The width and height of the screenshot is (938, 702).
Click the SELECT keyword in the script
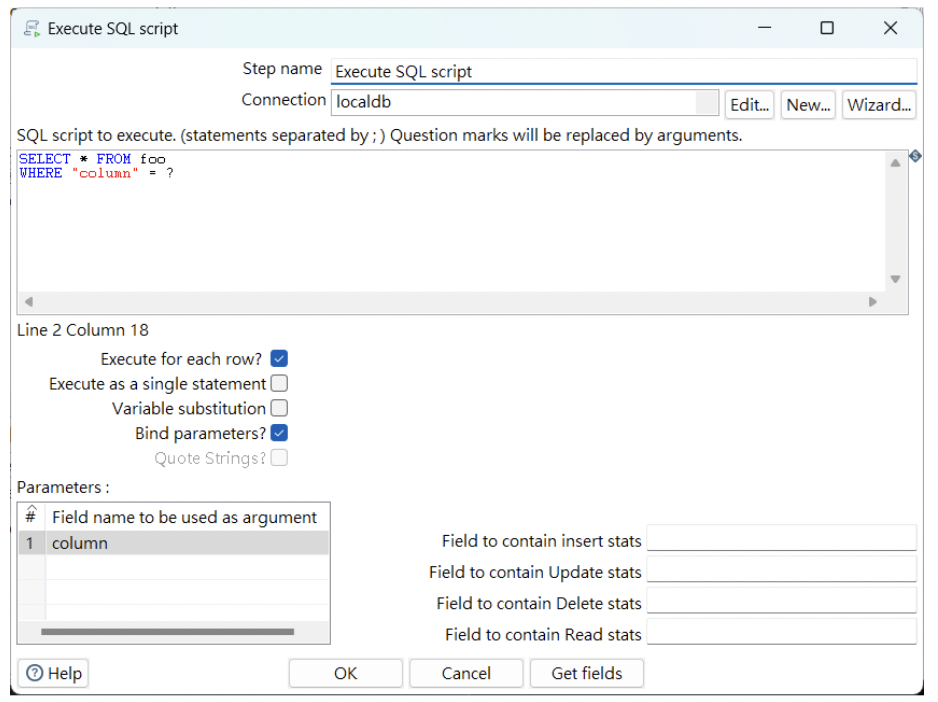pyautogui.click(x=45, y=159)
